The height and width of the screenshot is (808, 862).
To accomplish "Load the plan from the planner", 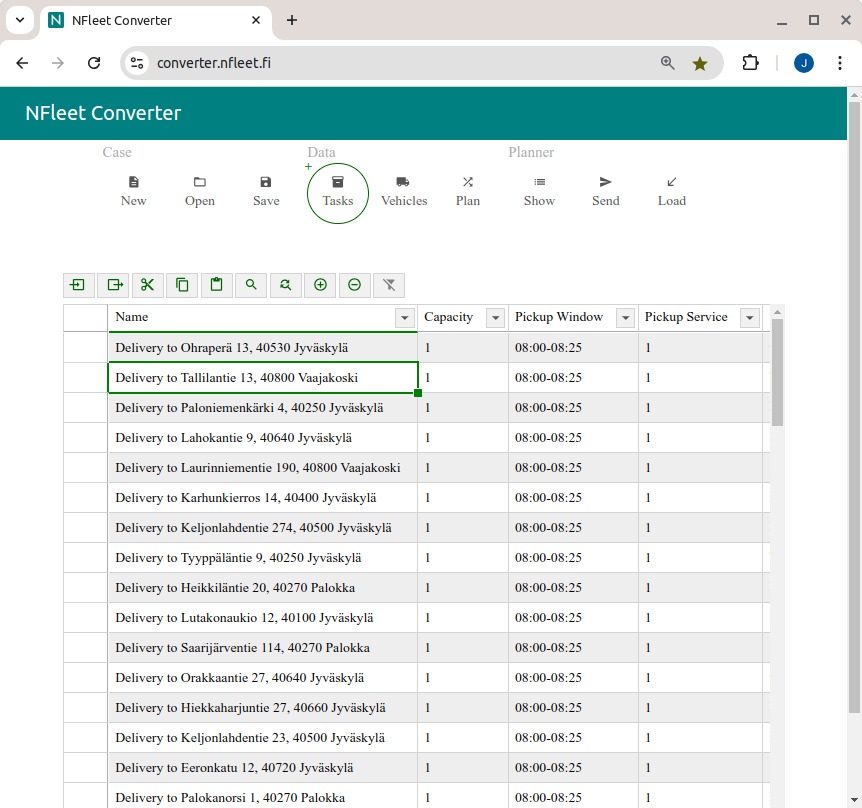I will 672,192.
